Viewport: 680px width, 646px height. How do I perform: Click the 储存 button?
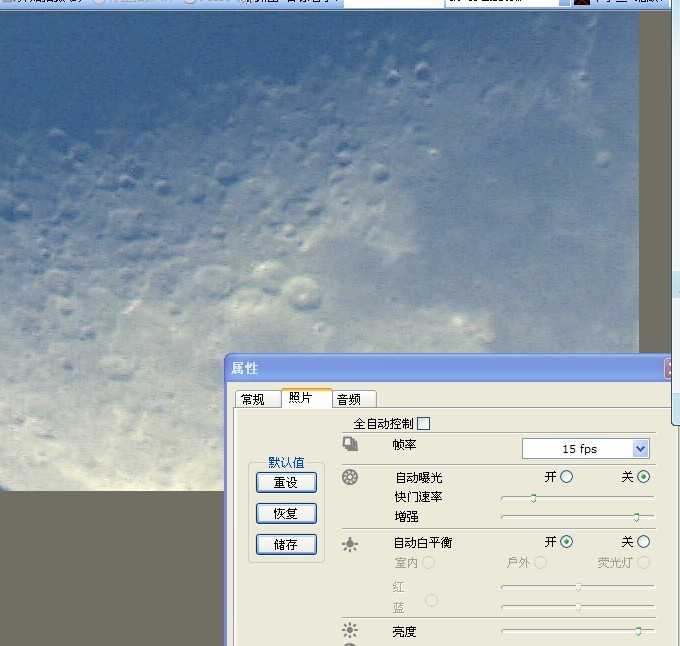[x=286, y=545]
